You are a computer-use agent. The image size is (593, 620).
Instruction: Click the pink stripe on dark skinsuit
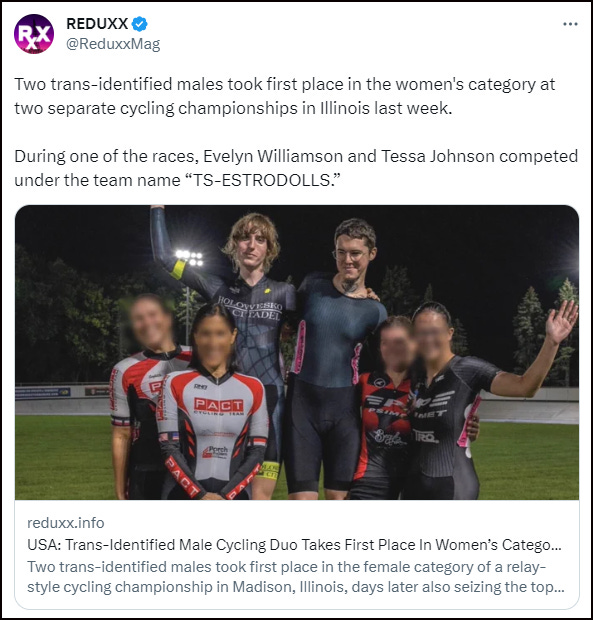tap(299, 347)
